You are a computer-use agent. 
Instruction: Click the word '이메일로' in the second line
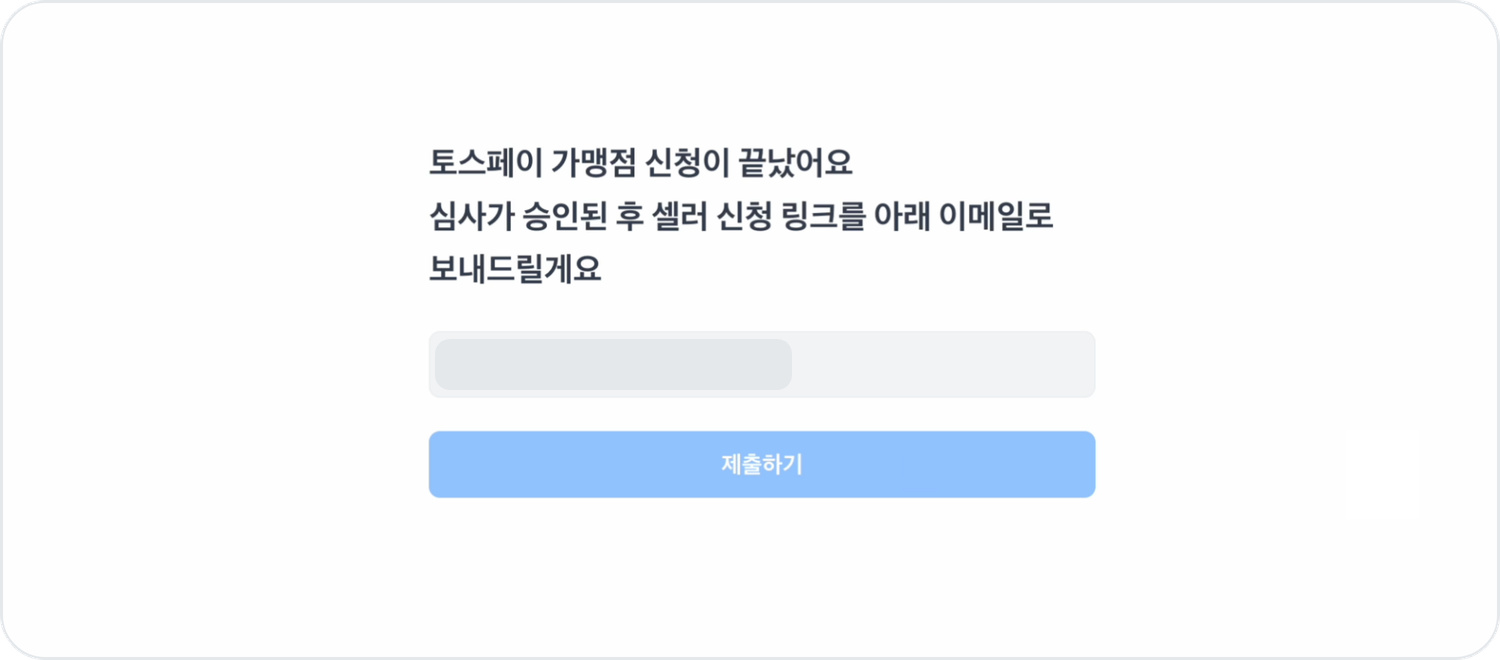(x=1011, y=216)
